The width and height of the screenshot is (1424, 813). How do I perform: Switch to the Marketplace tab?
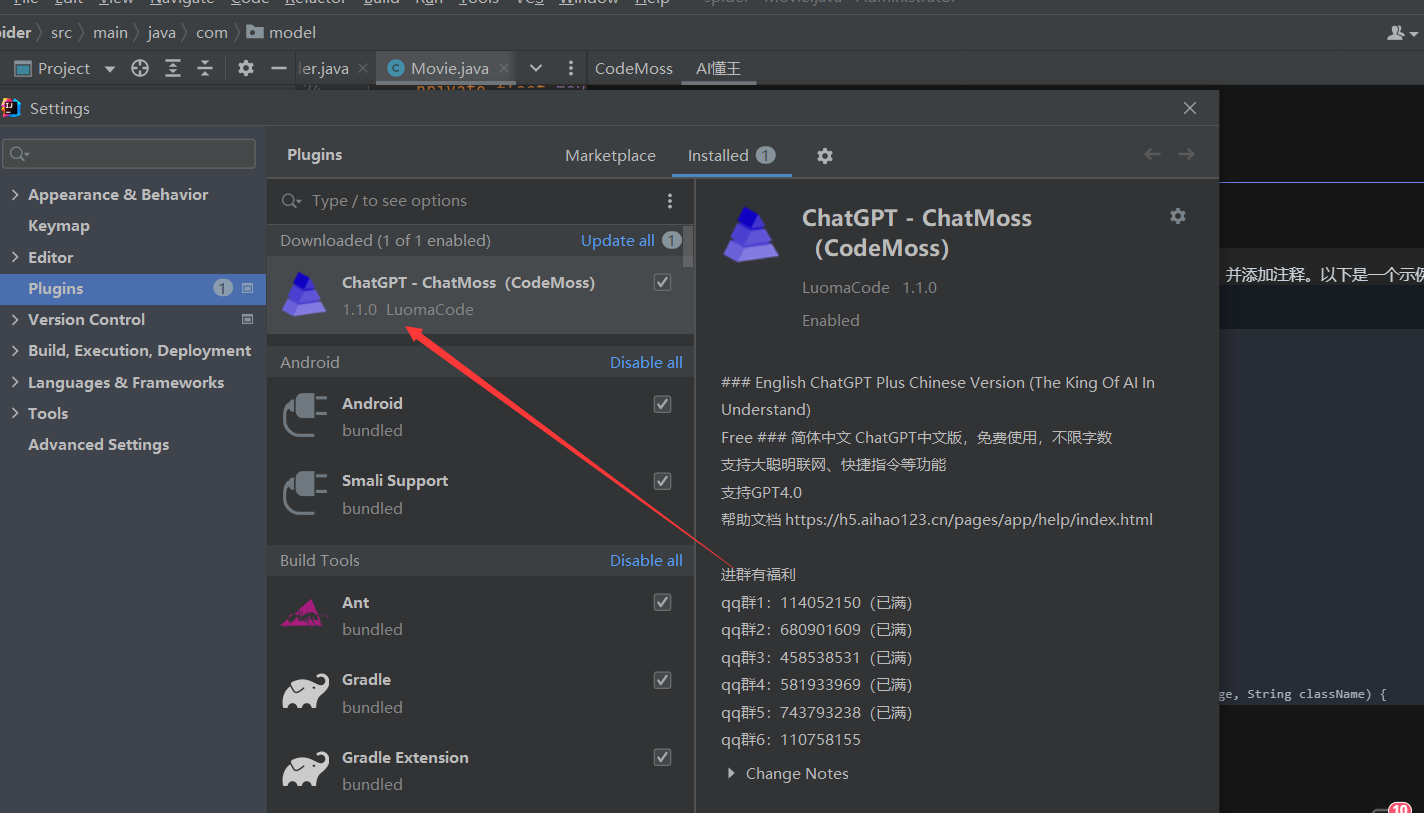610,156
